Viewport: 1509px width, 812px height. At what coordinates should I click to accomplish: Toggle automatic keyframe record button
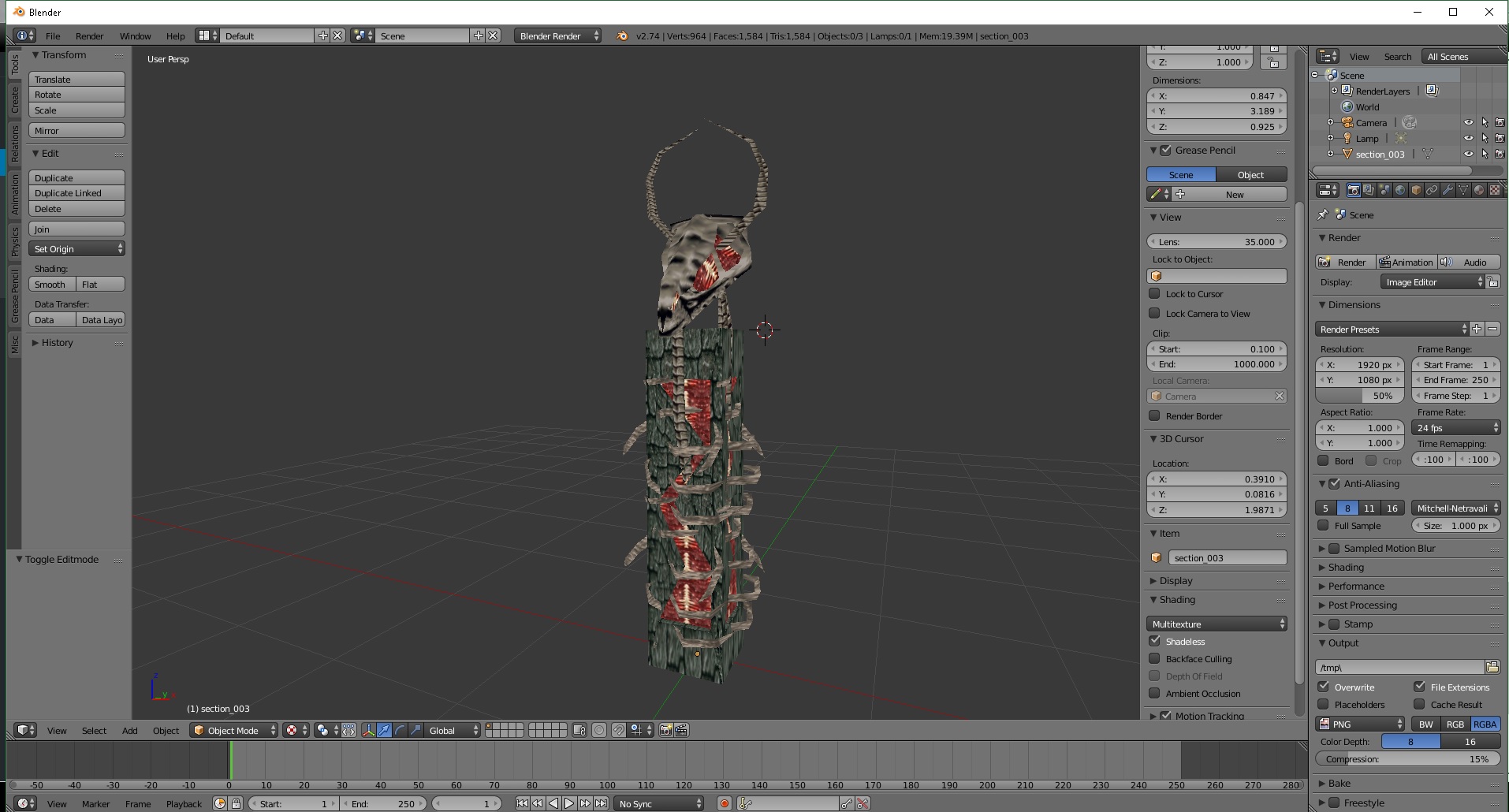[724, 803]
